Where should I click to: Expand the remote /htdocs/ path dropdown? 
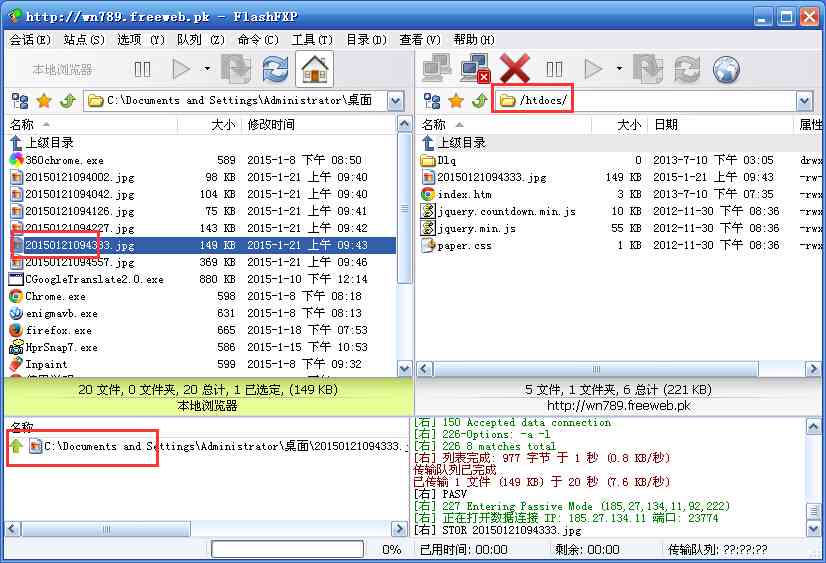(x=807, y=101)
